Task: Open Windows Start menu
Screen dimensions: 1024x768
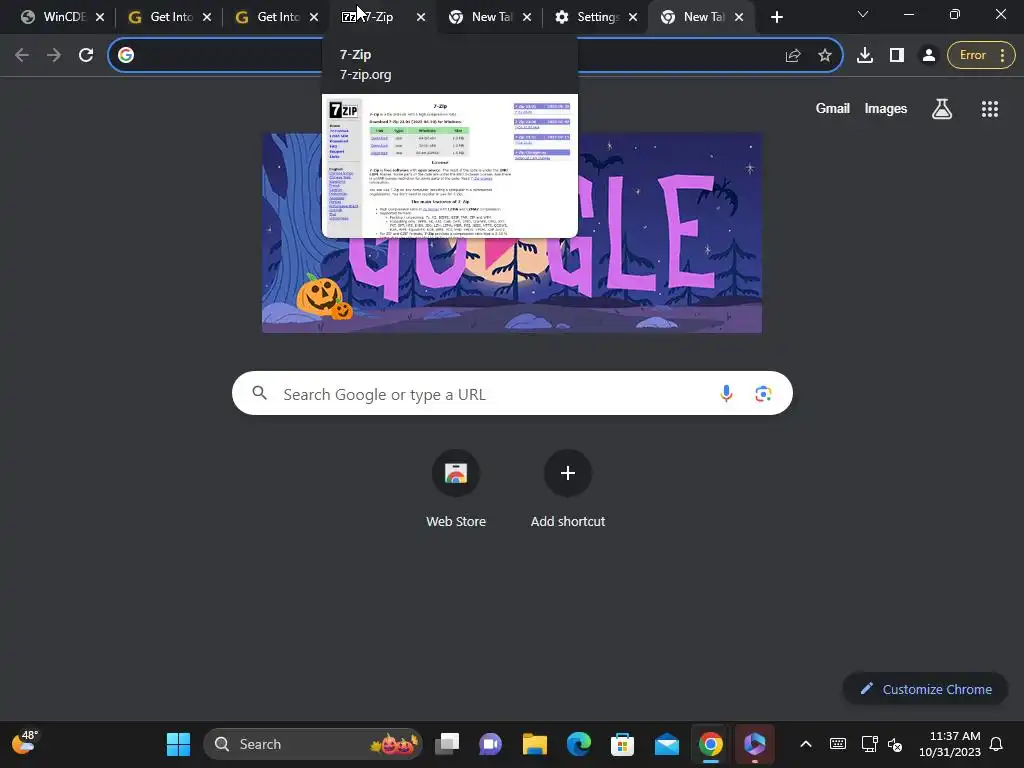Action: (178, 744)
